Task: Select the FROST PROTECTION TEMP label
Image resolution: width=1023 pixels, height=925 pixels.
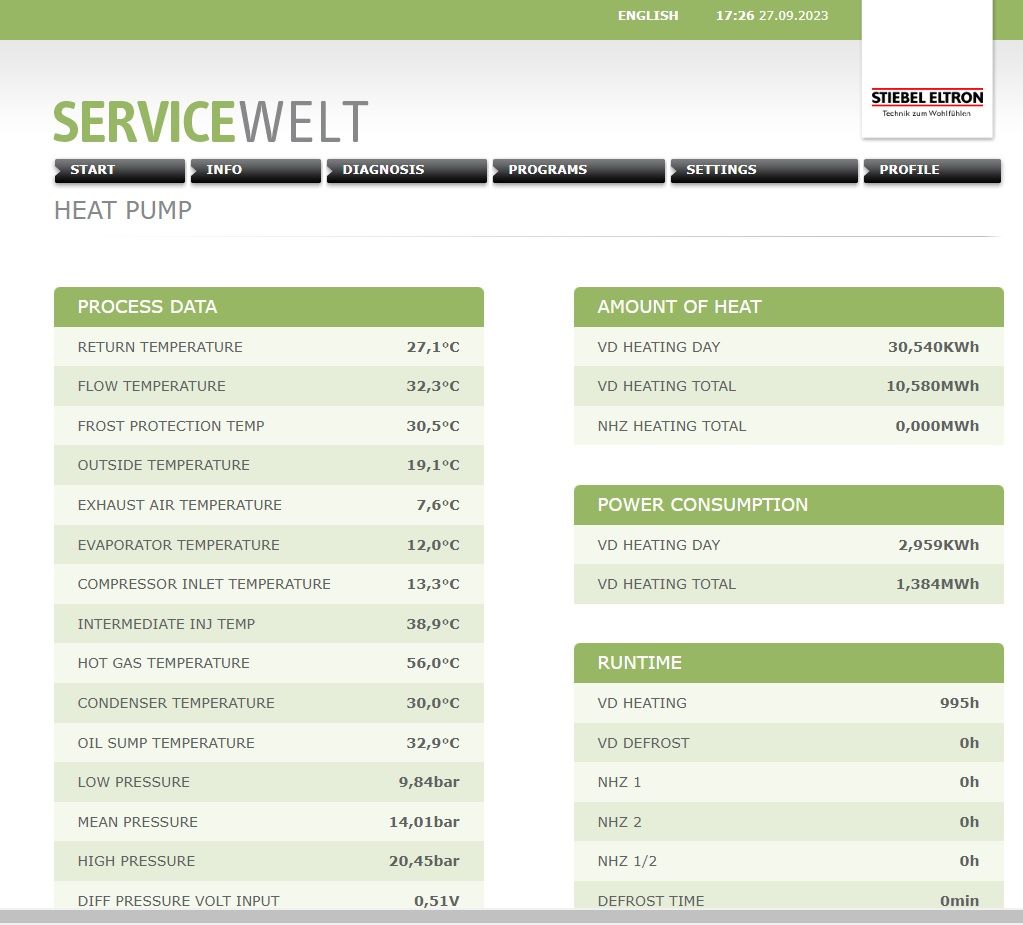Action: (x=171, y=426)
